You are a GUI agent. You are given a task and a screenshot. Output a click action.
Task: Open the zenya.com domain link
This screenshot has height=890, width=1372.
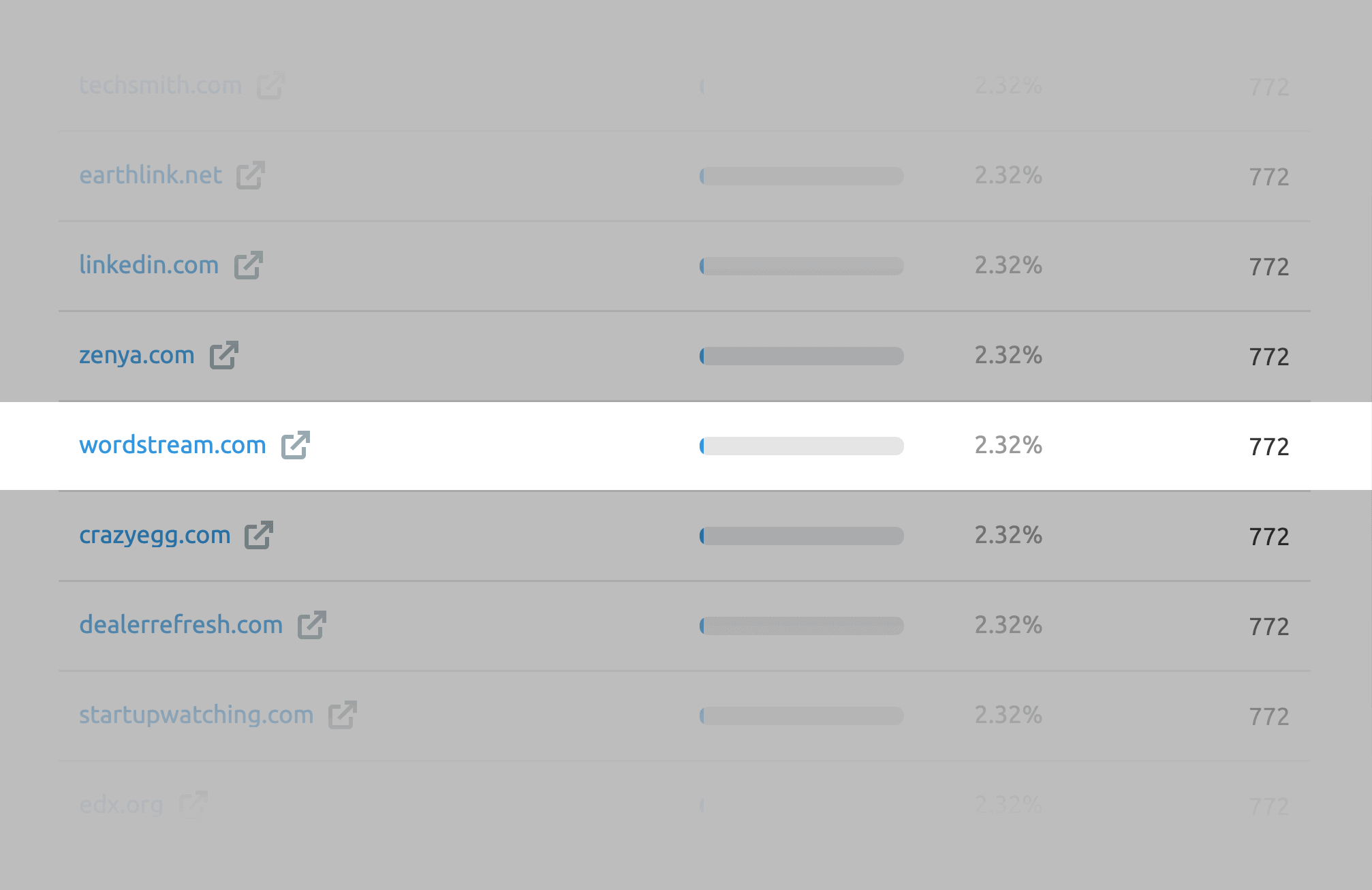137,356
